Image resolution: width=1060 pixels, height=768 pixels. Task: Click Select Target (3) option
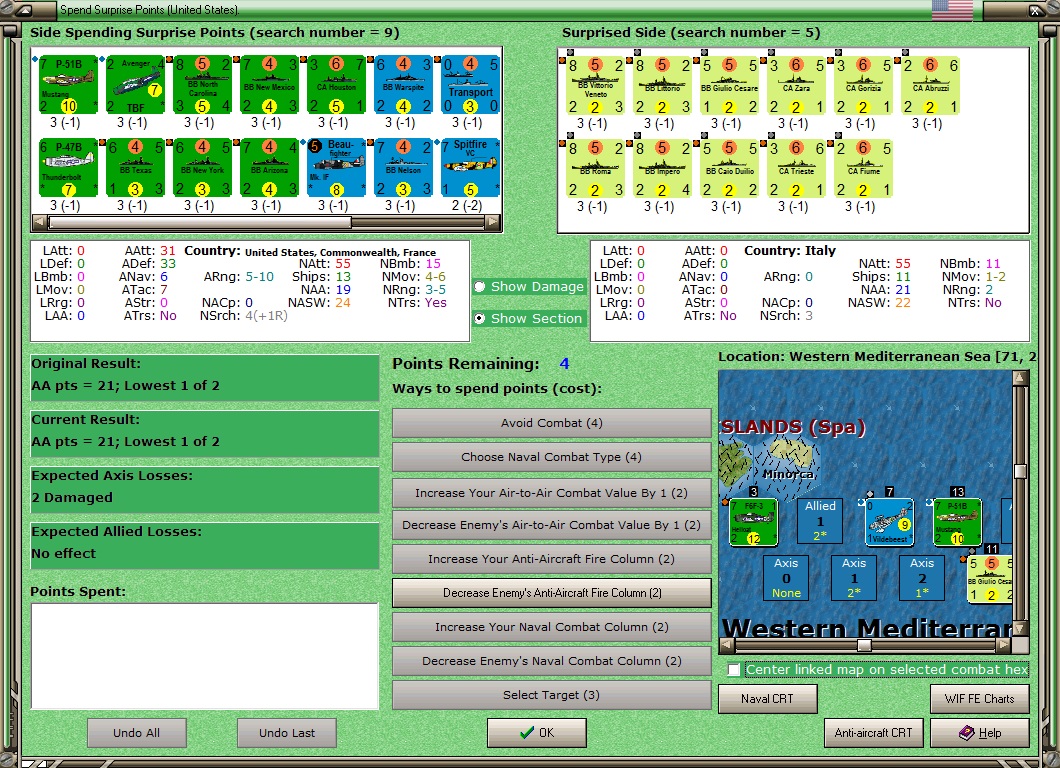click(x=552, y=695)
